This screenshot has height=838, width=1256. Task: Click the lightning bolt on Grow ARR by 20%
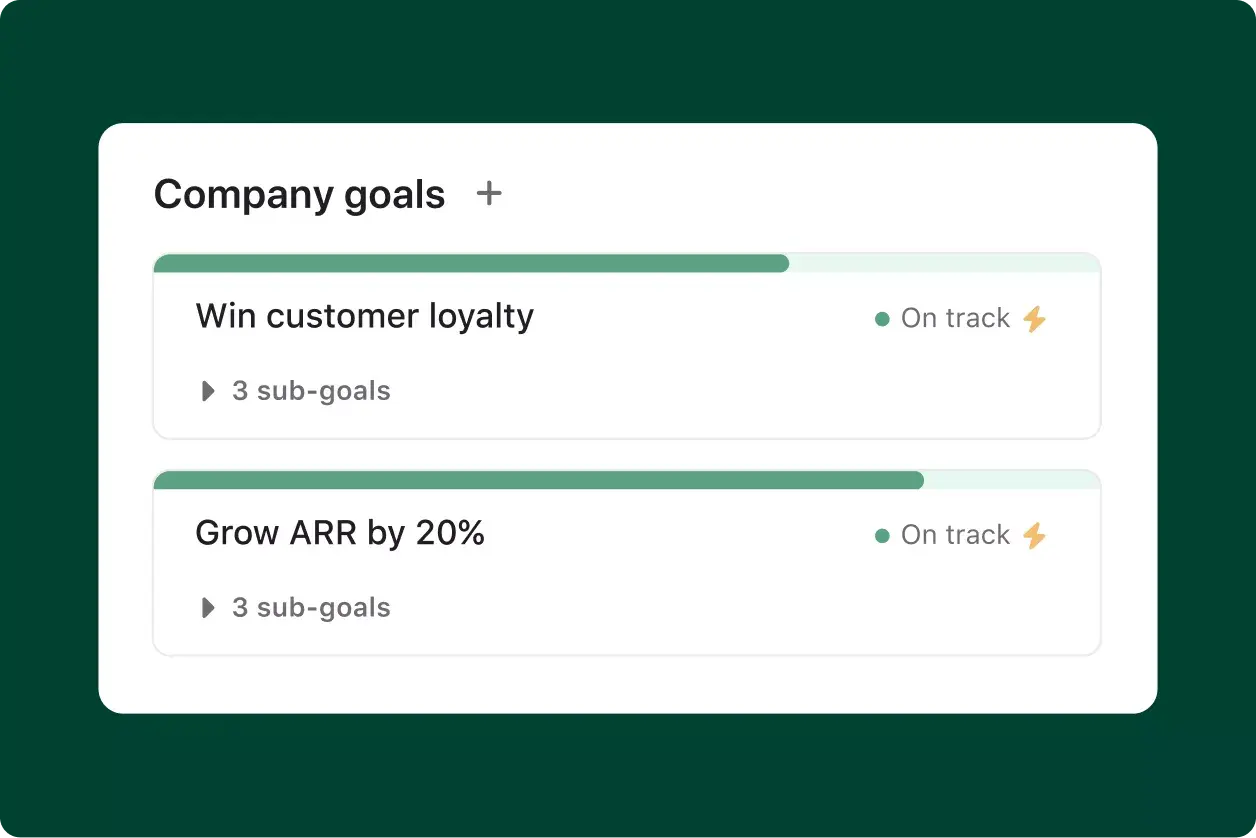pos(1036,535)
